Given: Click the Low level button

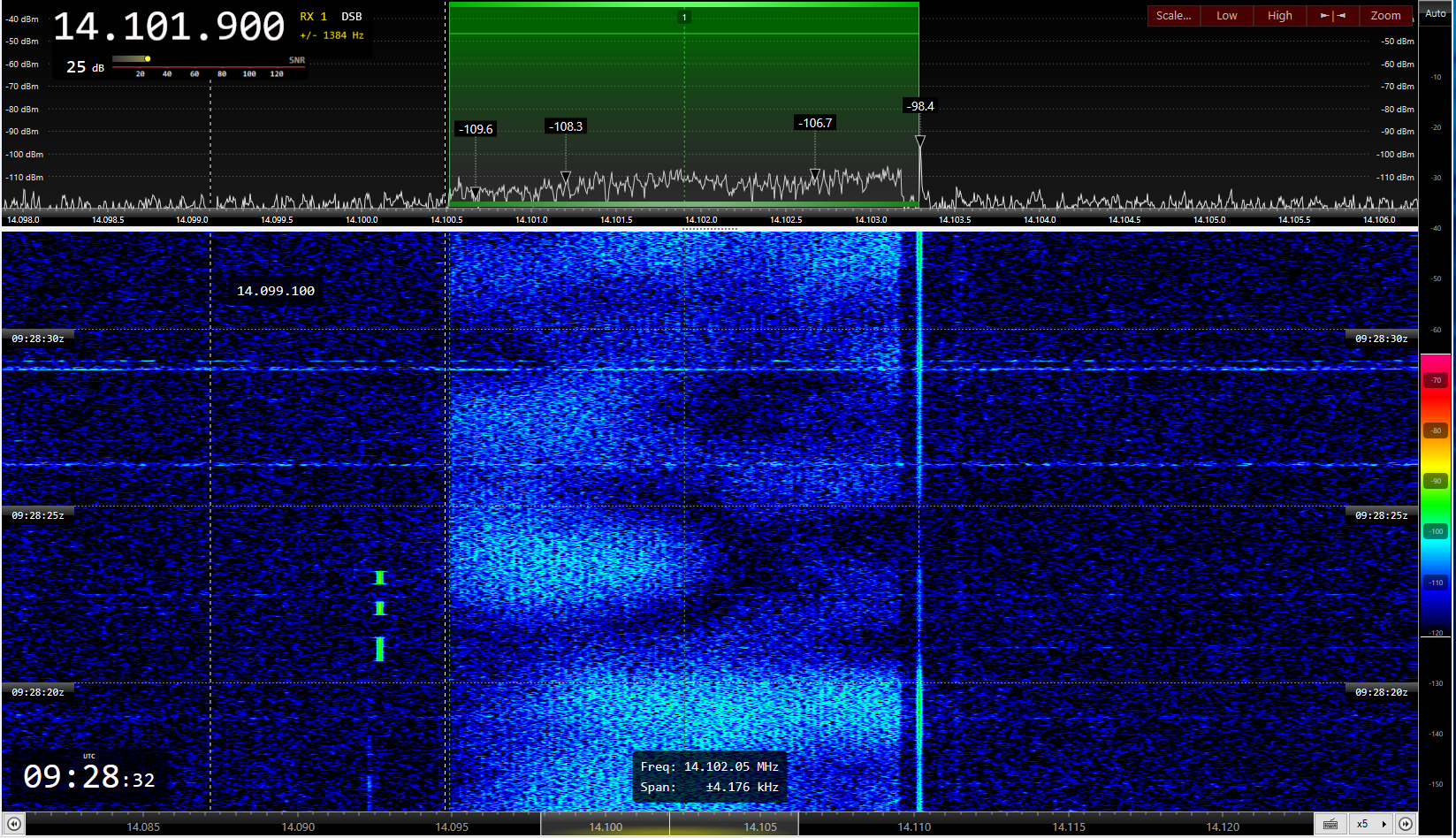Looking at the screenshot, I should (1226, 16).
